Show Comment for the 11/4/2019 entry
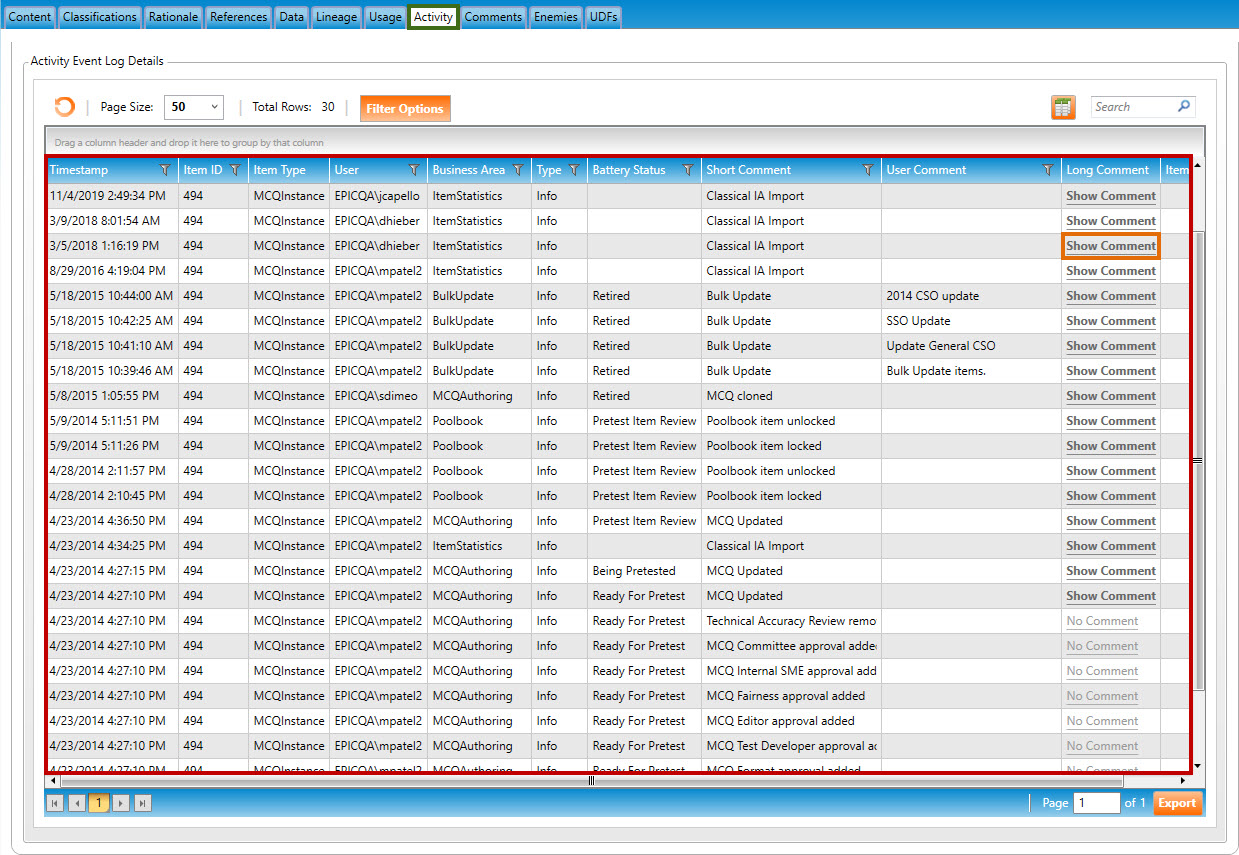1239x855 pixels. point(1110,196)
